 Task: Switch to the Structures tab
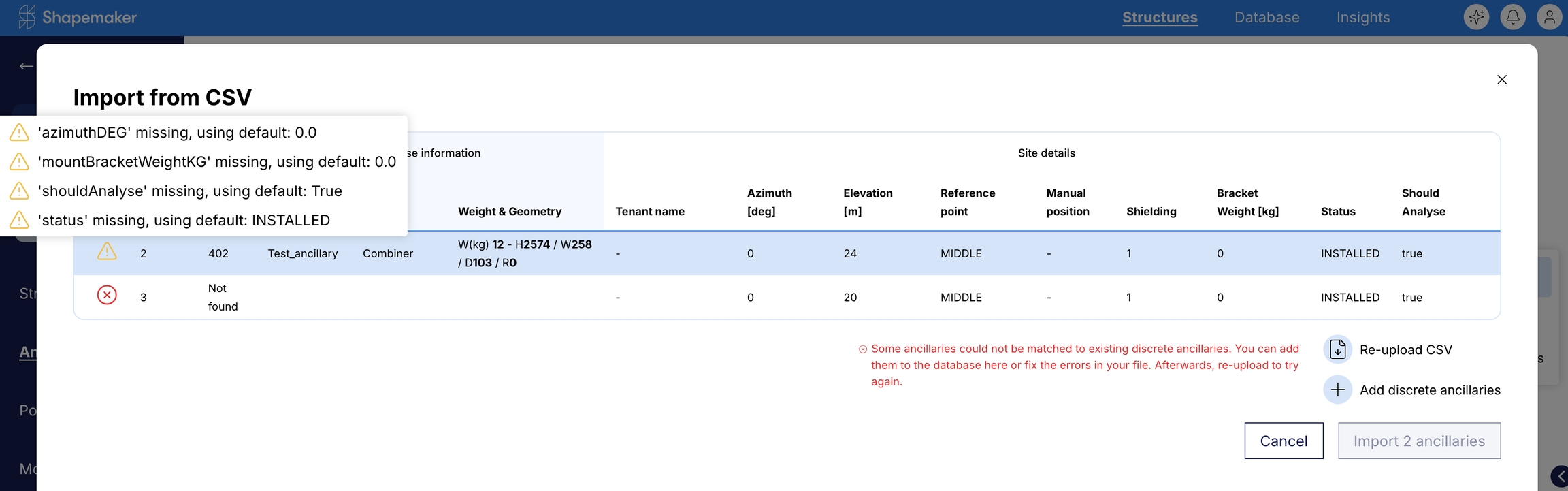click(1160, 18)
